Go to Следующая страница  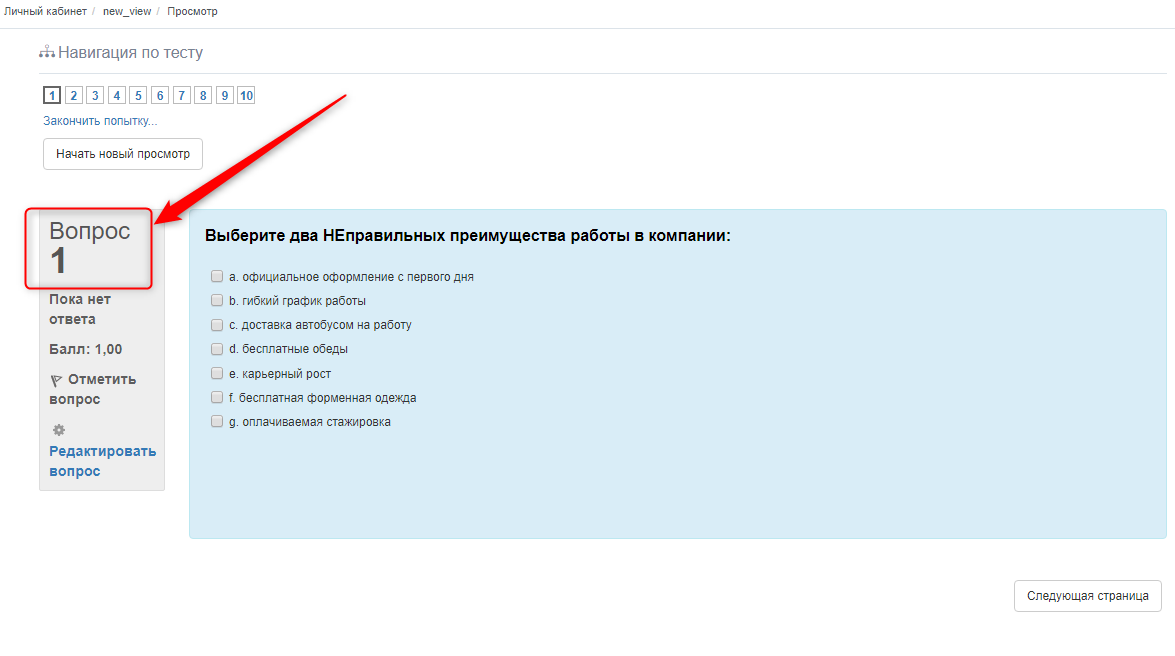[x=1087, y=596]
